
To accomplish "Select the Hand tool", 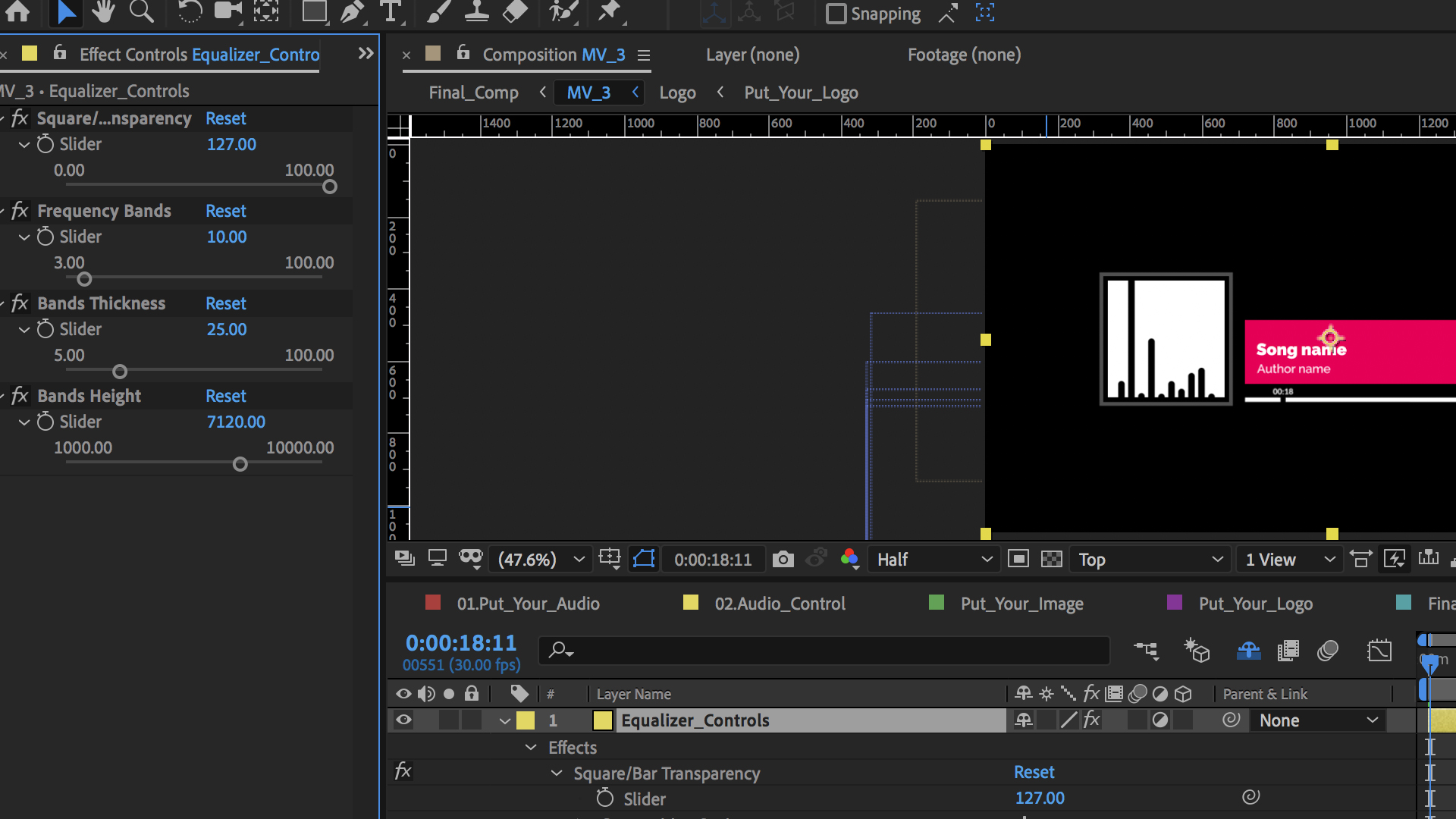I will point(104,12).
